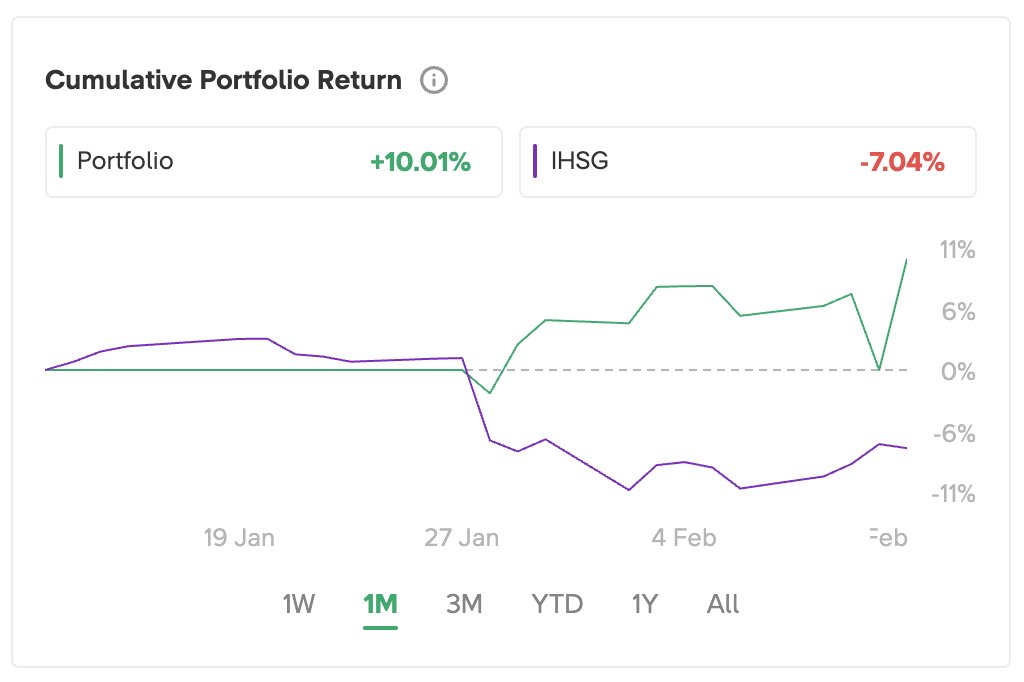
Task: Click the purple IHSG color indicator bar
Action: pos(535,161)
